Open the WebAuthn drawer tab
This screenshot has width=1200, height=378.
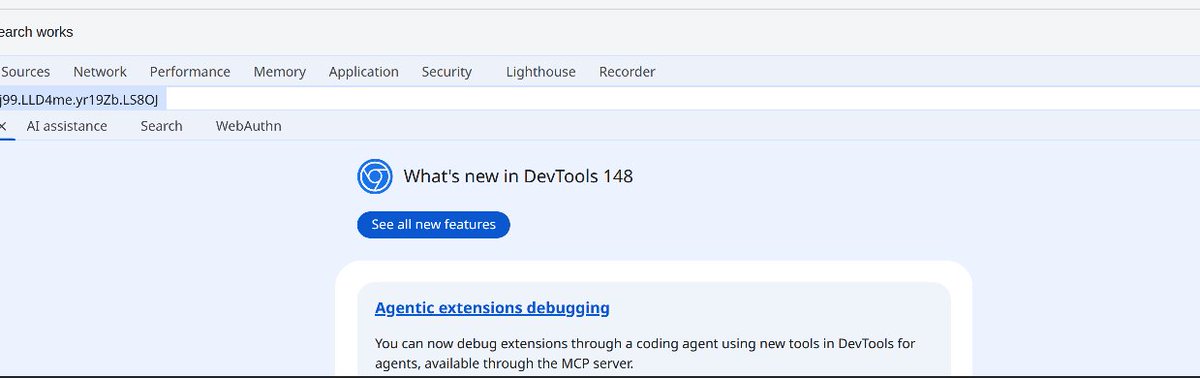[248, 126]
